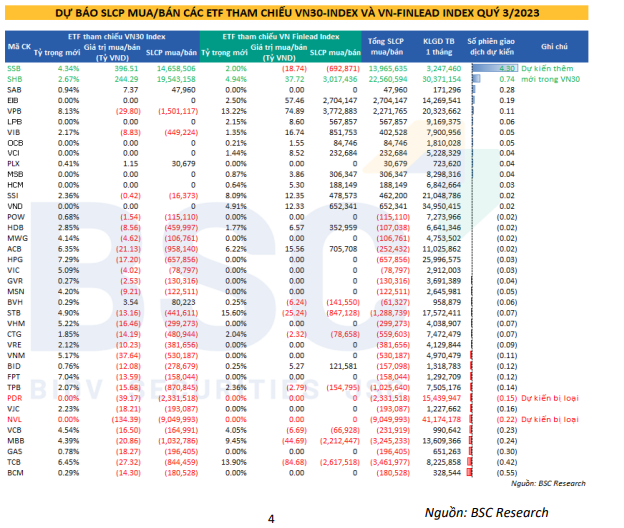
Task: Select the VND ticker cell
Action: [15, 206]
